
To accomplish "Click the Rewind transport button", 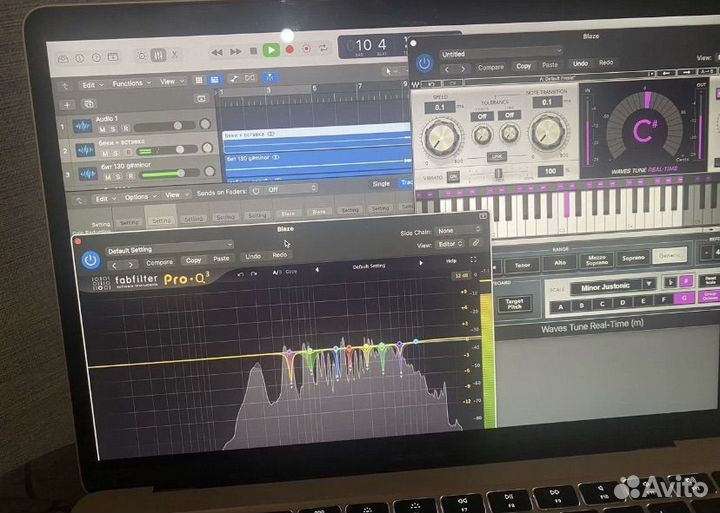I will 217,50.
